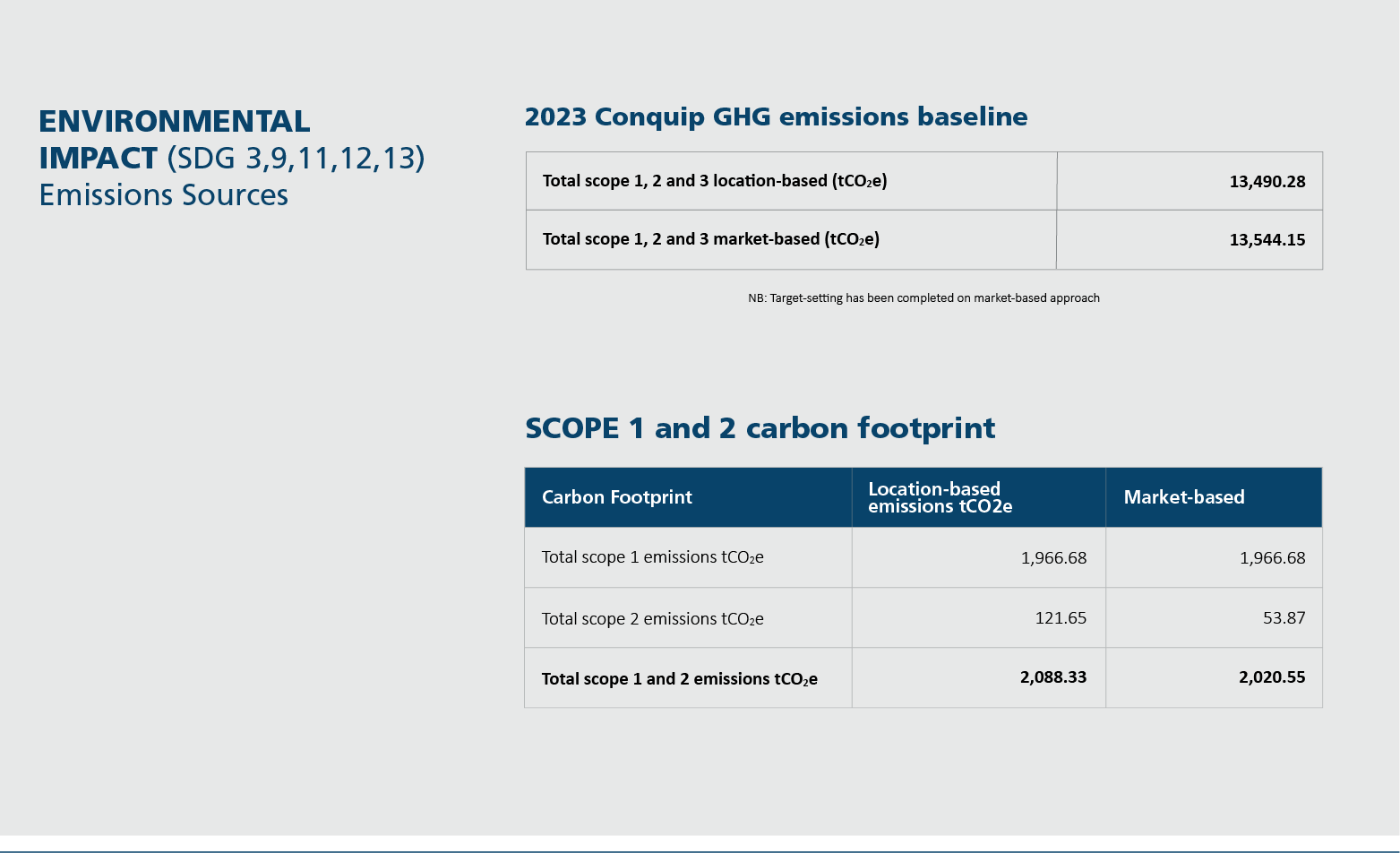Viewport: 1400px width, 853px height.
Task: Click the 'NB: Target-setting' footnote
Action: pyautogui.click(x=923, y=298)
